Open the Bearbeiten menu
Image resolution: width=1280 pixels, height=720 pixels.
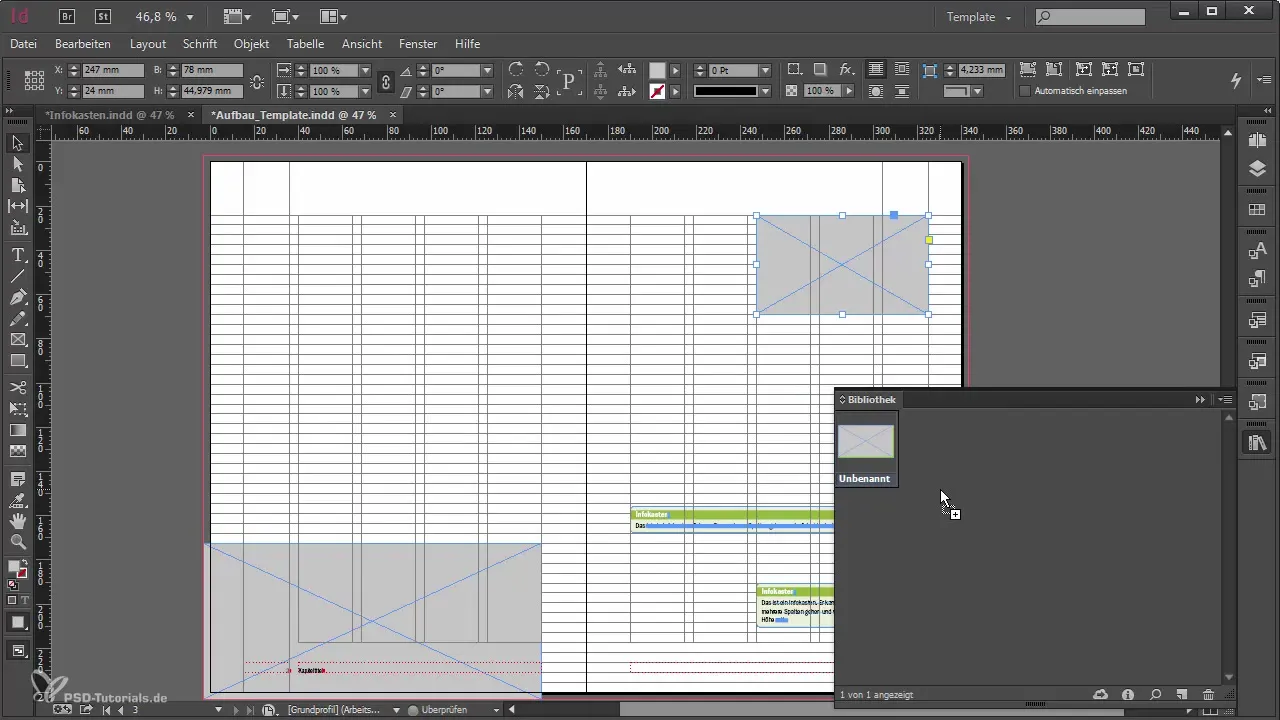coord(83,44)
